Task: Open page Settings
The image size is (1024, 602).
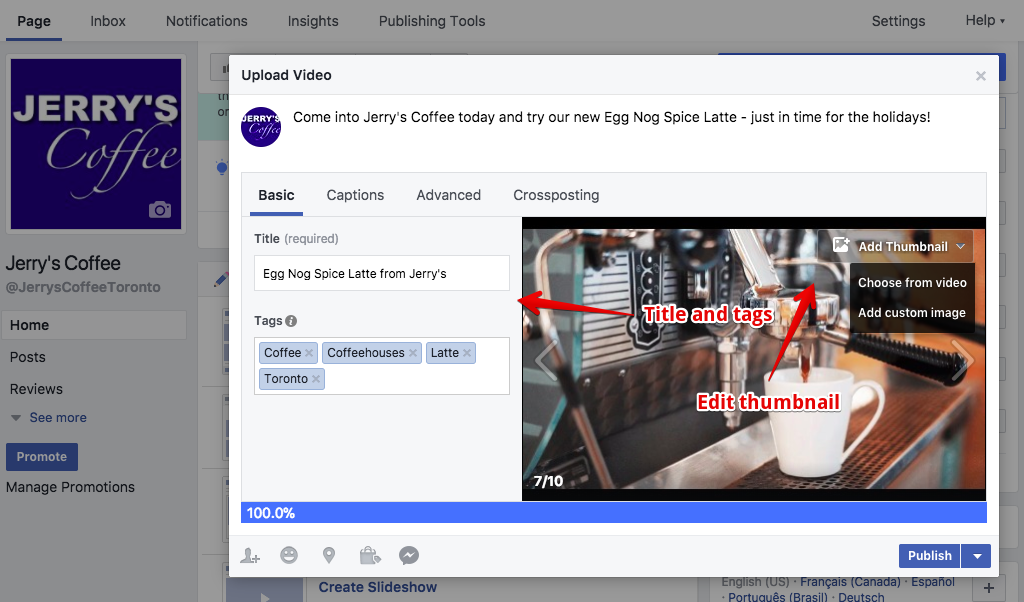Action: coord(898,21)
